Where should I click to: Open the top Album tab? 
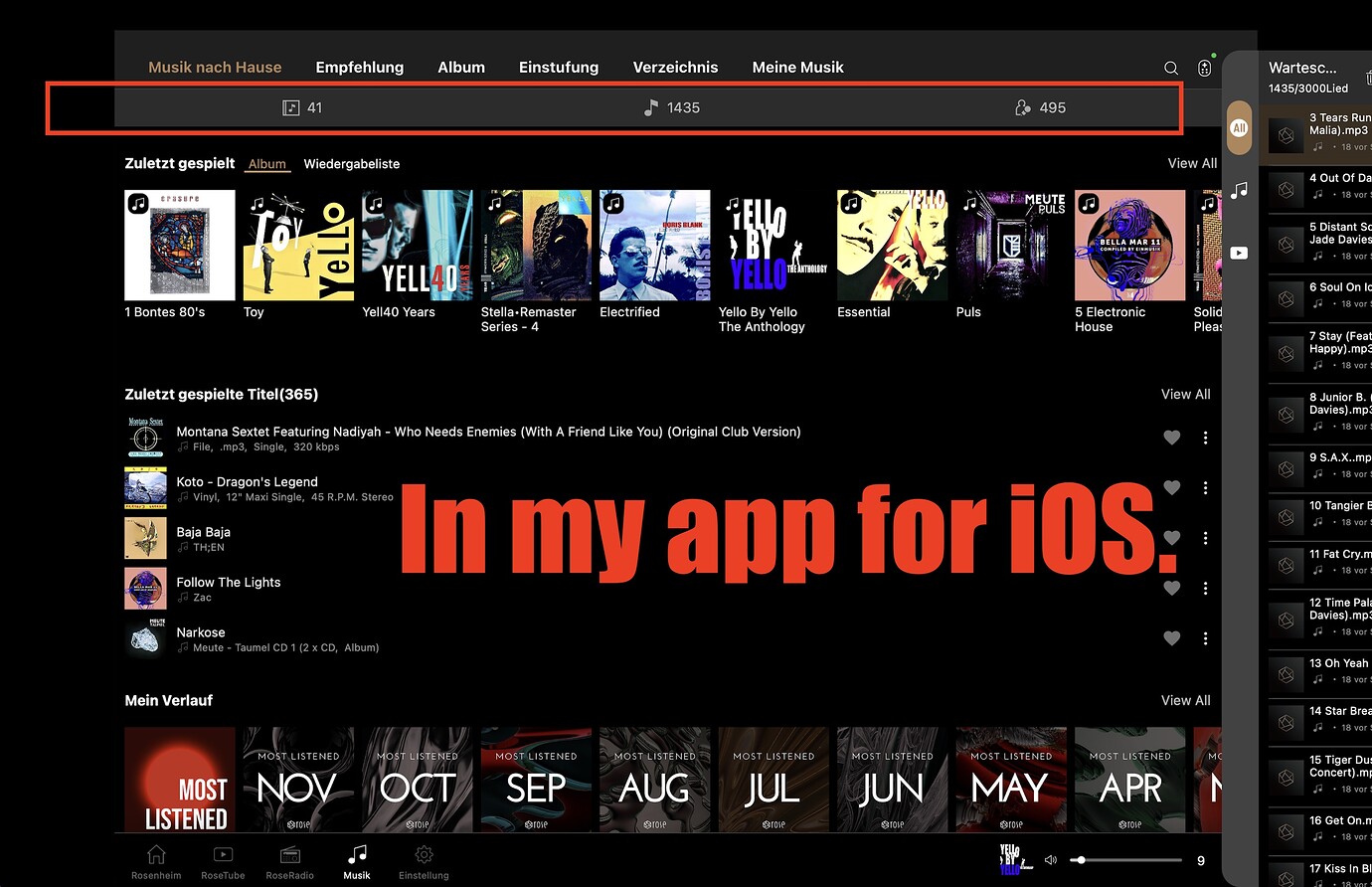461,68
